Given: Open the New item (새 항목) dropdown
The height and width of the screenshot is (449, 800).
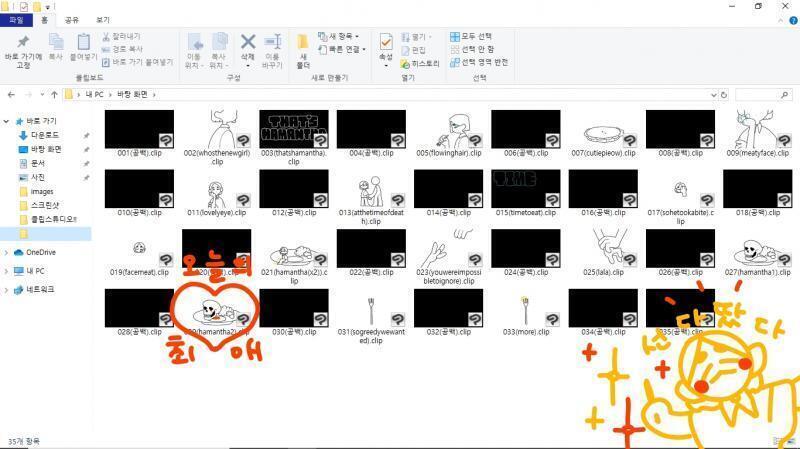Looking at the screenshot, I should [x=338, y=36].
